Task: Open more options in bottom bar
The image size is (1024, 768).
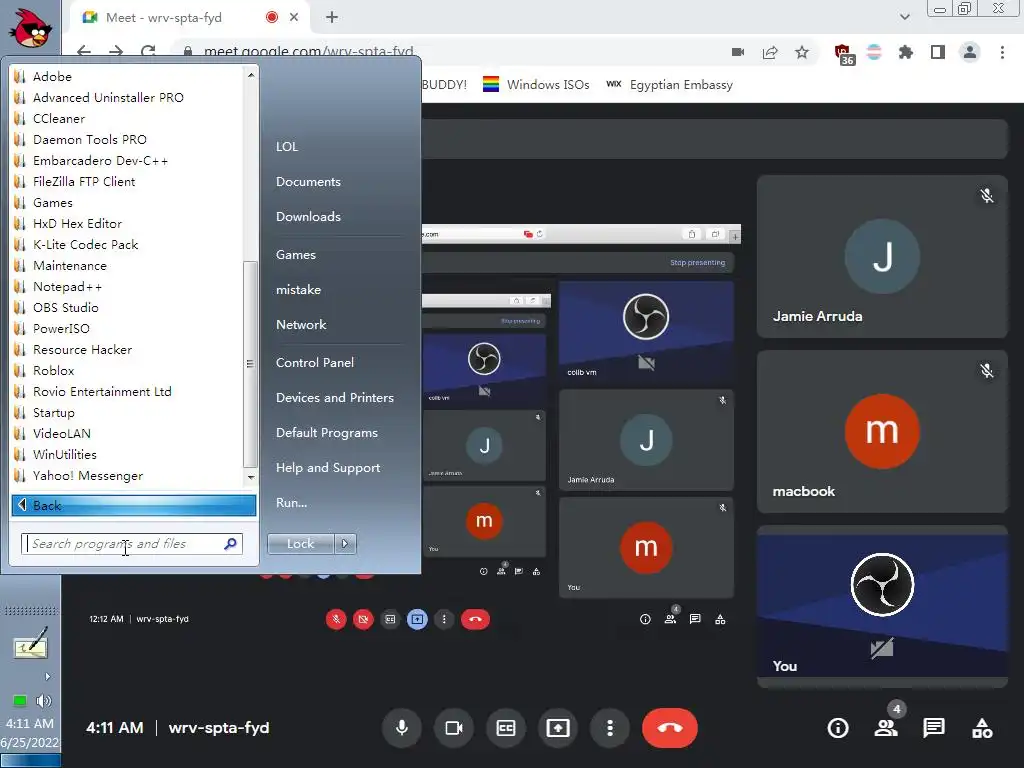Action: [610, 728]
